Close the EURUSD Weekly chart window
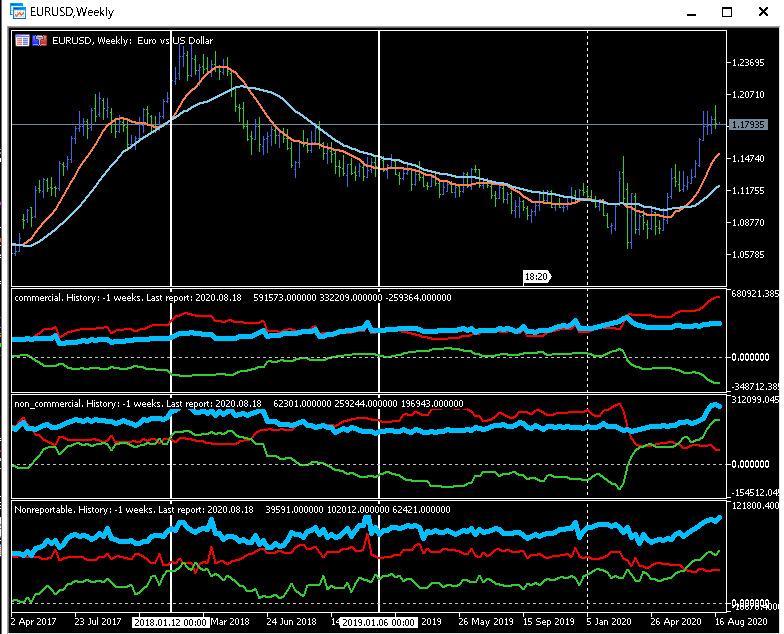784x634 pixels. pyautogui.click(x=764, y=12)
